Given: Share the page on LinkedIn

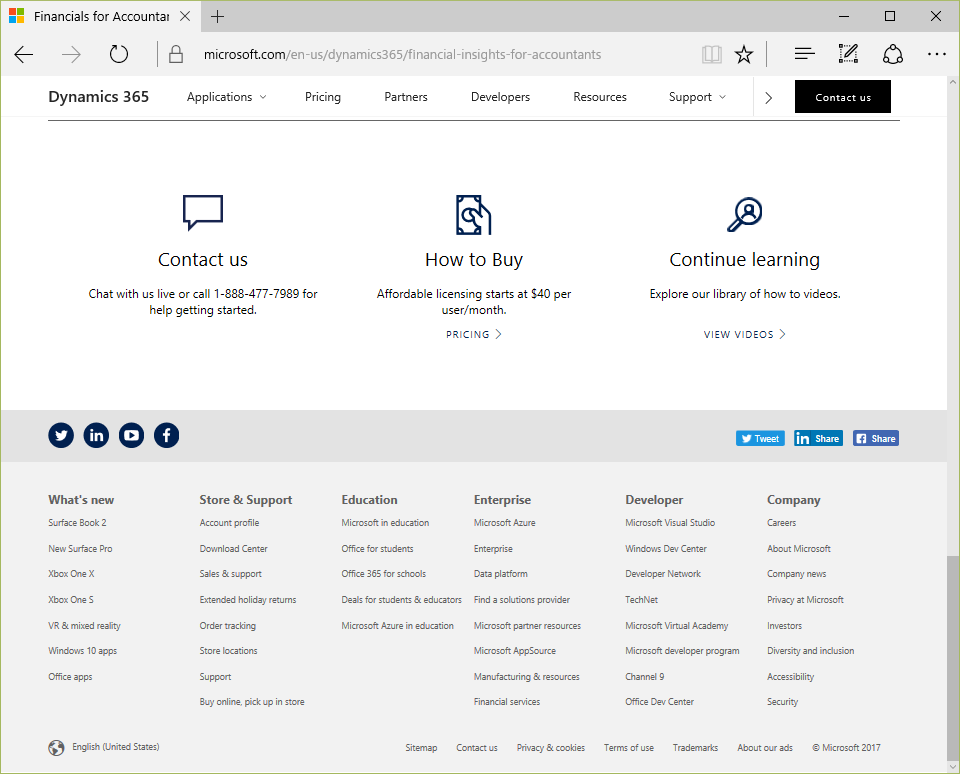Looking at the screenshot, I should [819, 438].
